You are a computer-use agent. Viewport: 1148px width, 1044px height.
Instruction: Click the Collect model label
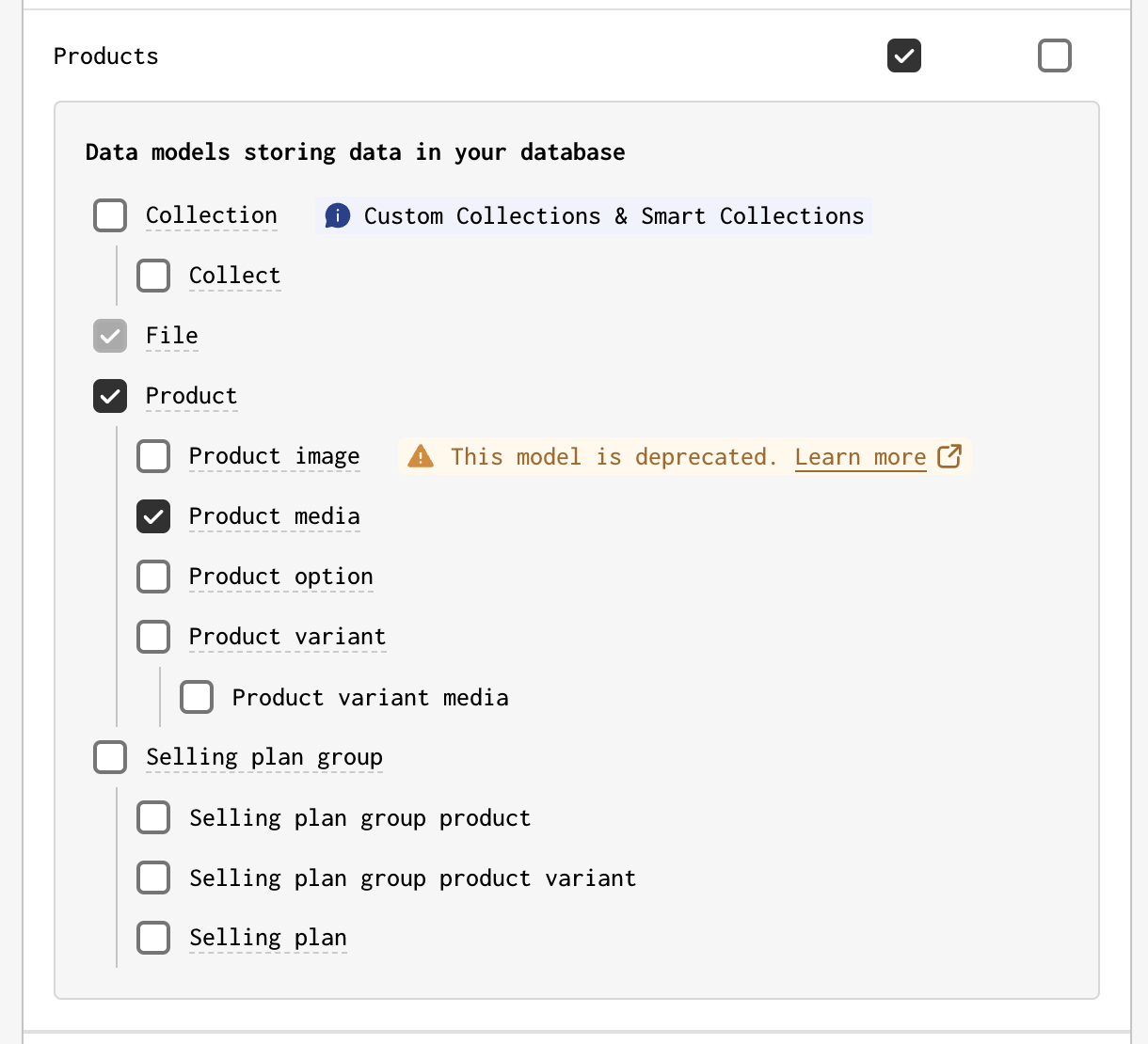tap(235, 276)
